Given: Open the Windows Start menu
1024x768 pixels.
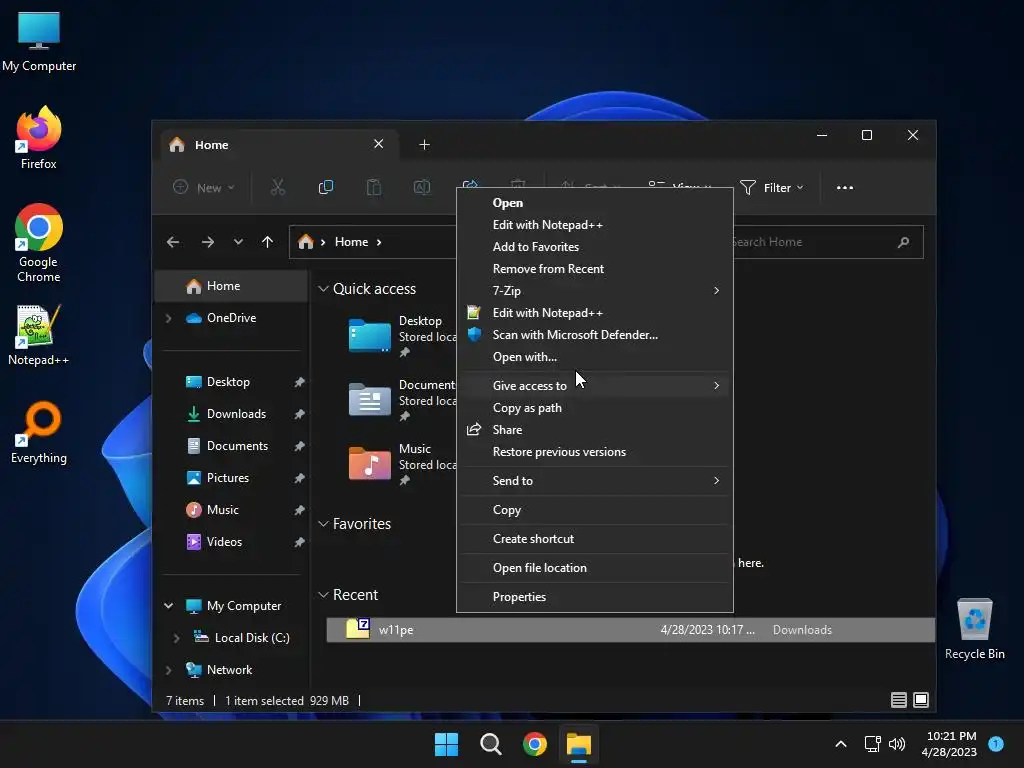Looking at the screenshot, I should [x=446, y=744].
